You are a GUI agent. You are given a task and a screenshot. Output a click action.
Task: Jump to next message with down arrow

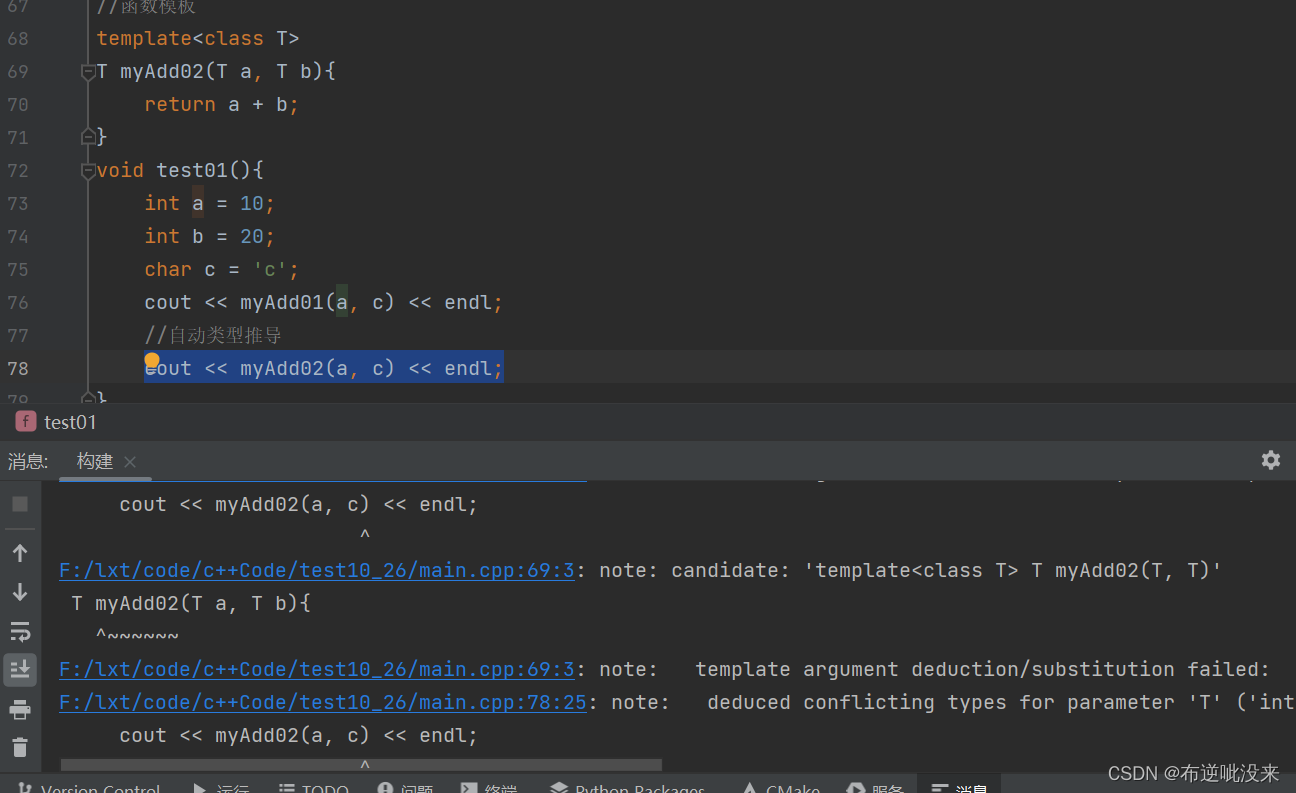pos(20,592)
